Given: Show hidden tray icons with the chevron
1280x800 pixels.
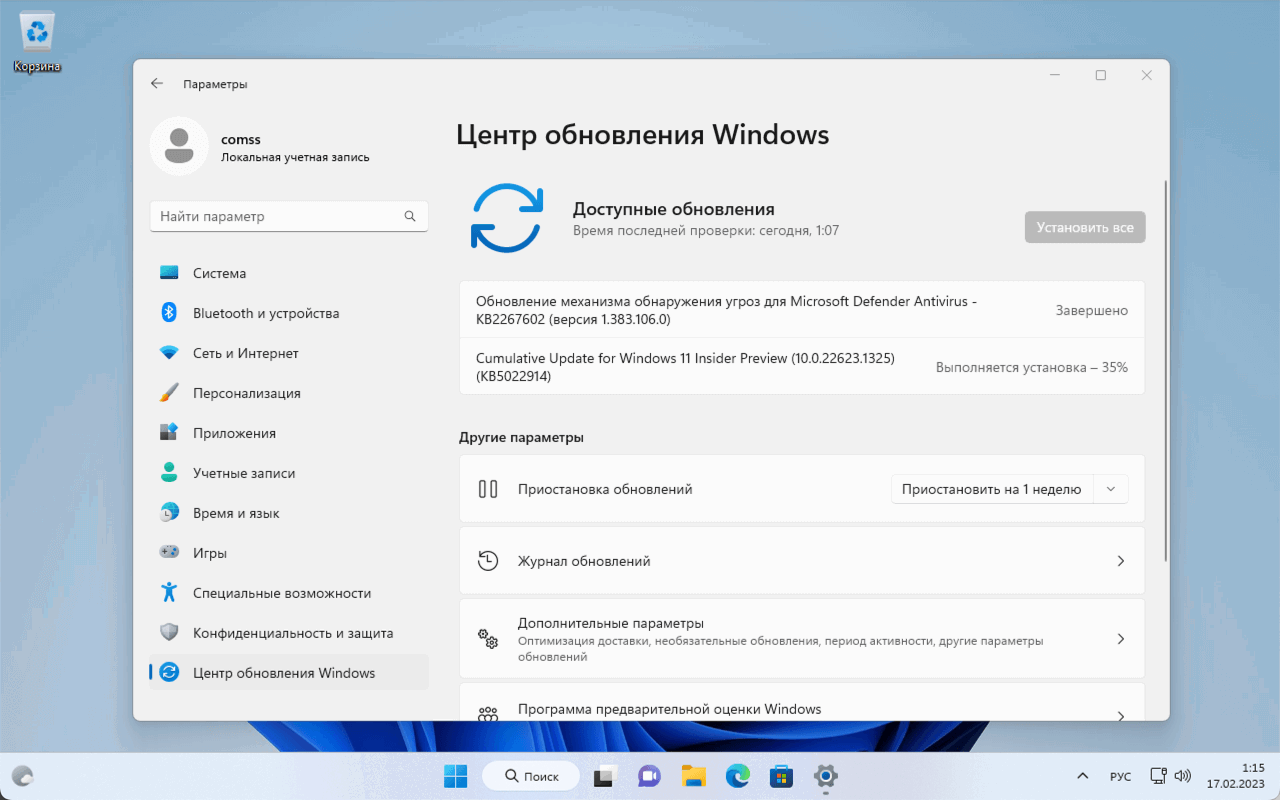Looking at the screenshot, I should pos(1082,776).
